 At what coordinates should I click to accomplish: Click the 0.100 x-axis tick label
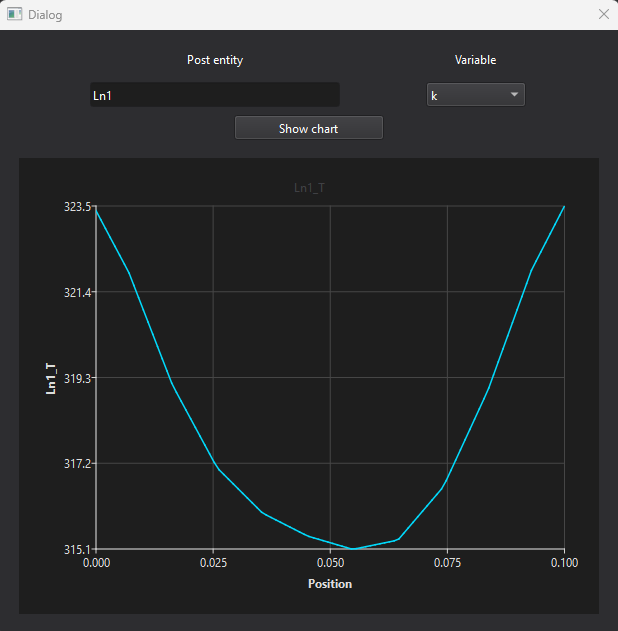[x=564, y=563]
